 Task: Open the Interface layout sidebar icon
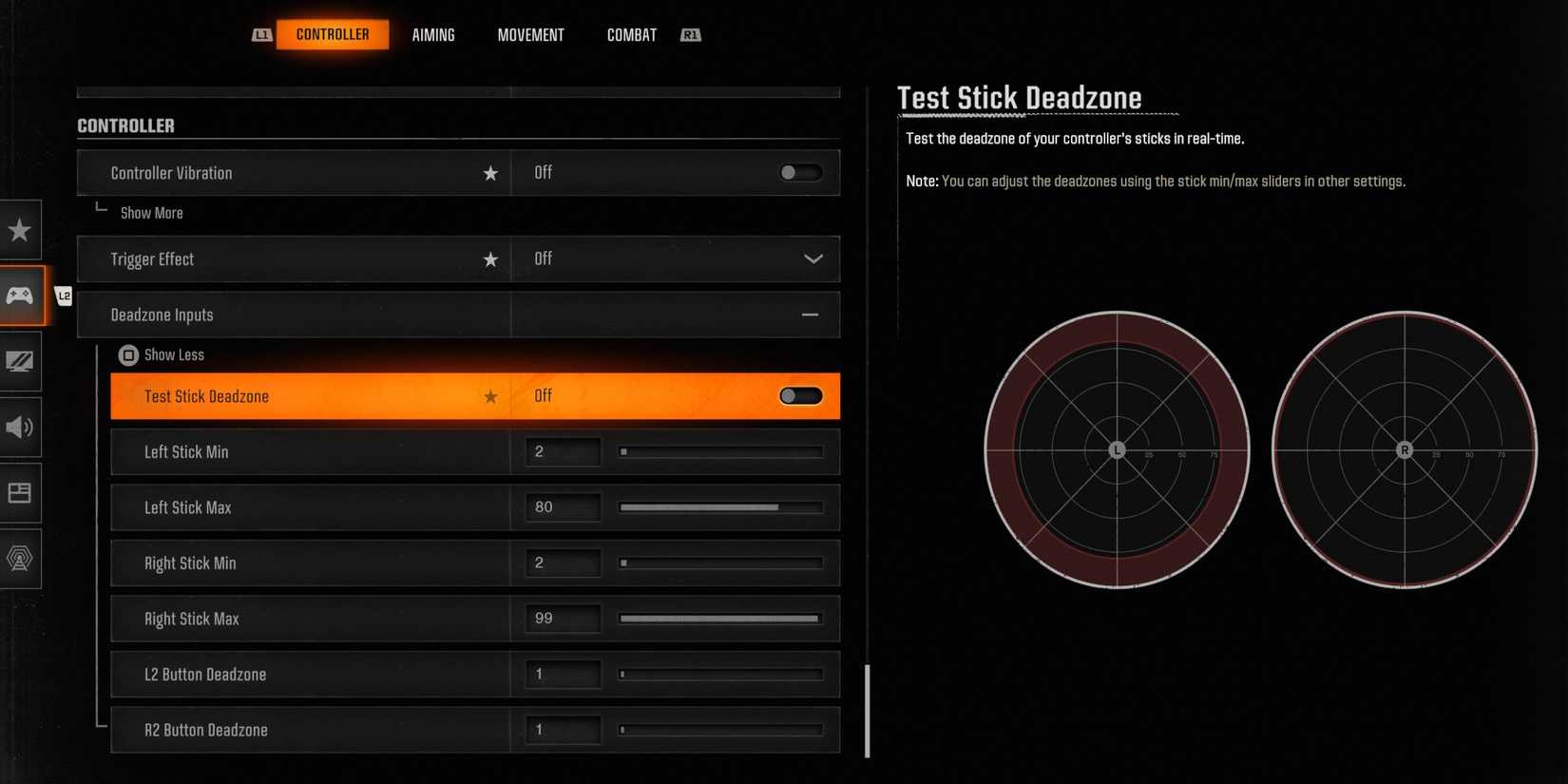point(20,492)
